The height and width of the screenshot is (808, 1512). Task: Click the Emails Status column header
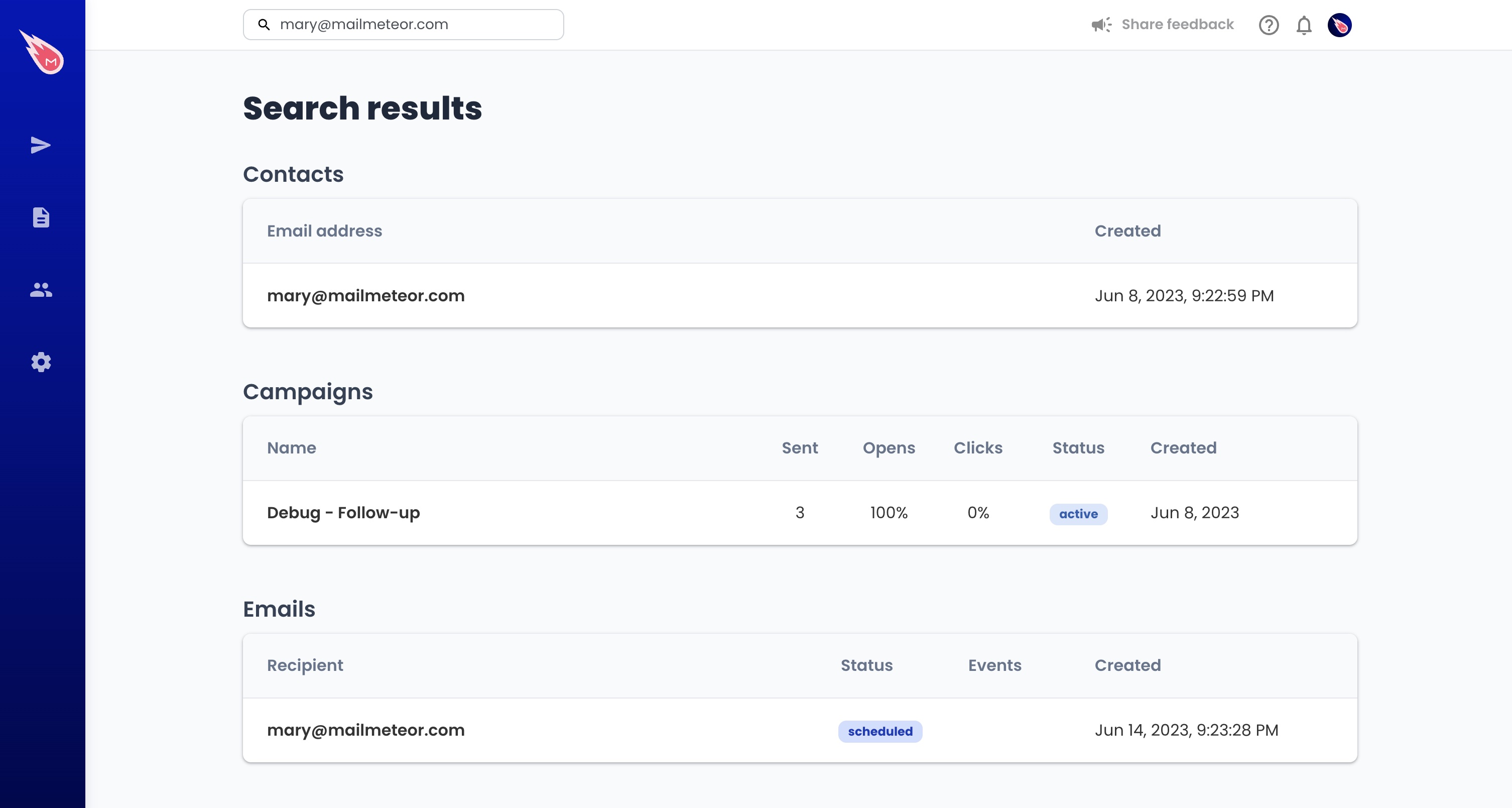tap(866, 665)
